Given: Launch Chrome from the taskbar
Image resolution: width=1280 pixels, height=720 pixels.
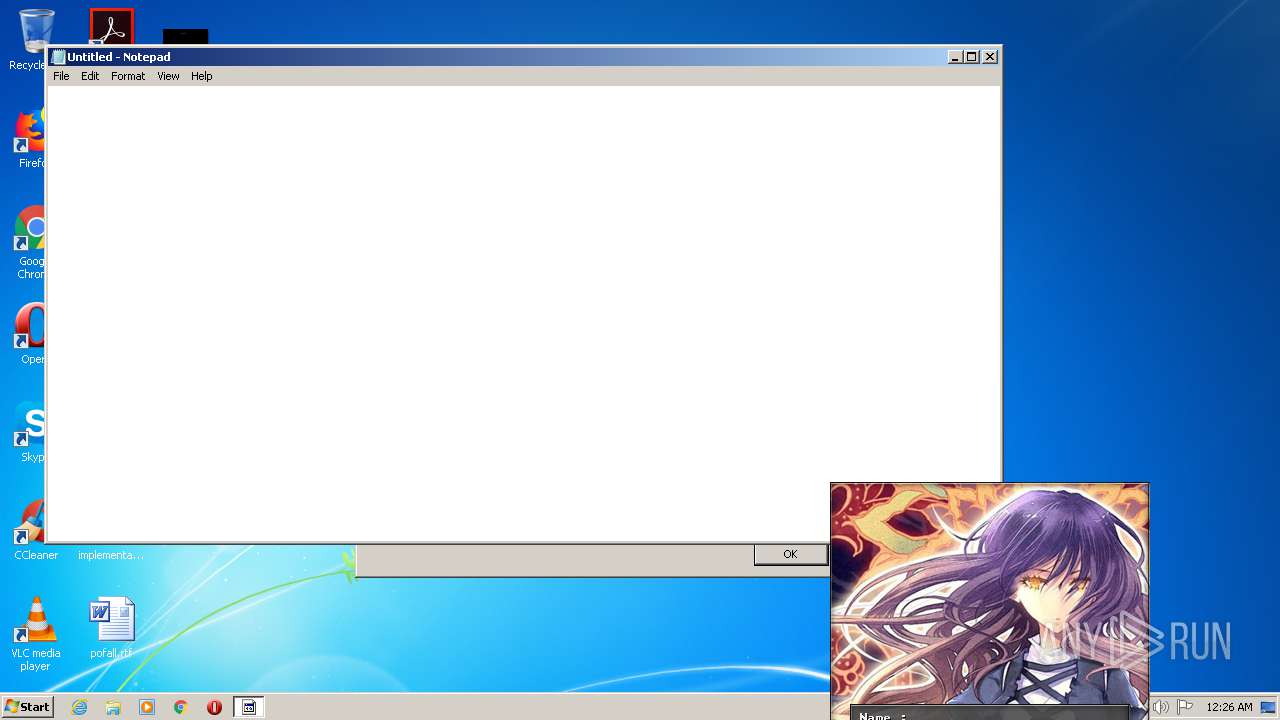Looking at the screenshot, I should (x=180, y=707).
